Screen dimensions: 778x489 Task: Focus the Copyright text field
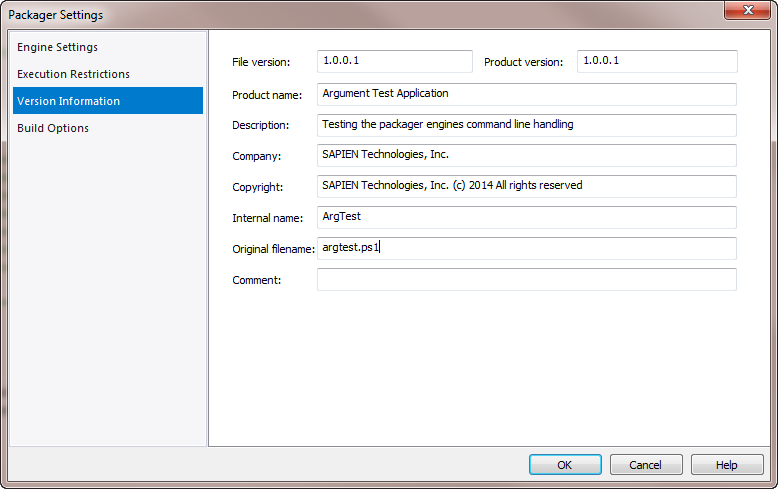[526, 186]
